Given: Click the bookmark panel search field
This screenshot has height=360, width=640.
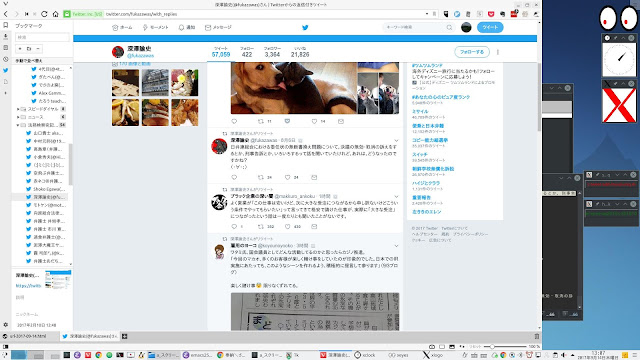Looking at the screenshot, I should 42,37.
